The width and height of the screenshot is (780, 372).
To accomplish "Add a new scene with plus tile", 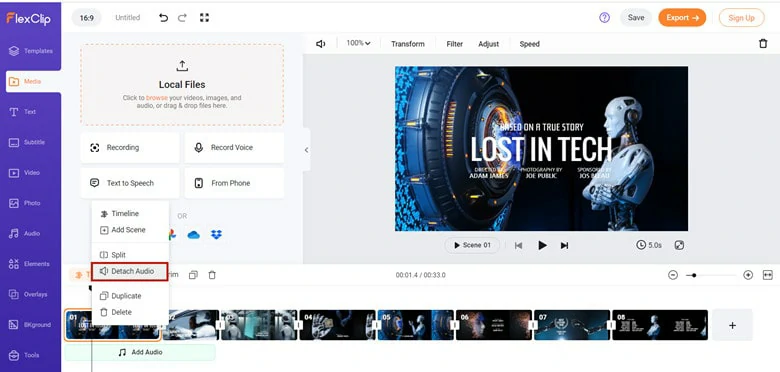I will pos(732,325).
